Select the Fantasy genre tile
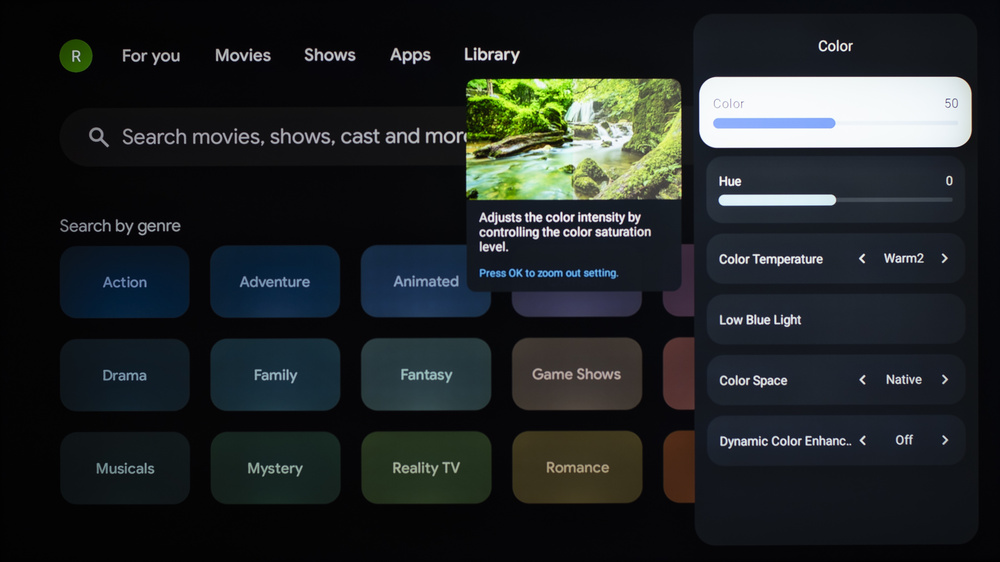This screenshot has width=1000, height=562. click(x=426, y=375)
